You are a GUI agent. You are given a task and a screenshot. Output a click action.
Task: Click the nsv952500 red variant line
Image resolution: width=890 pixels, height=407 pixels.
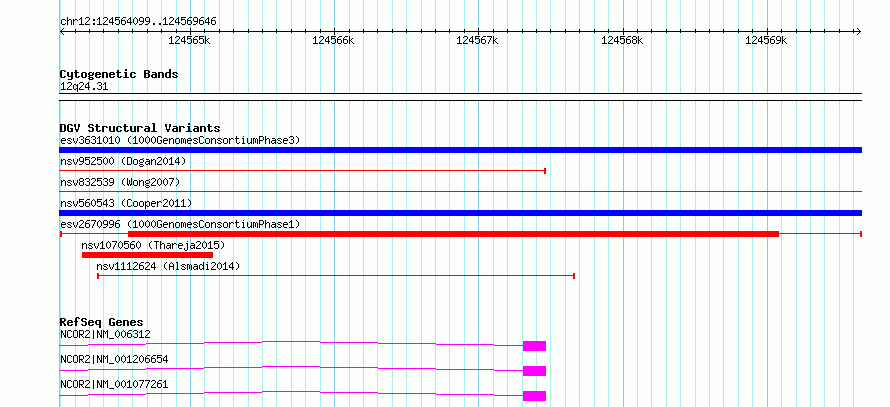click(303, 171)
